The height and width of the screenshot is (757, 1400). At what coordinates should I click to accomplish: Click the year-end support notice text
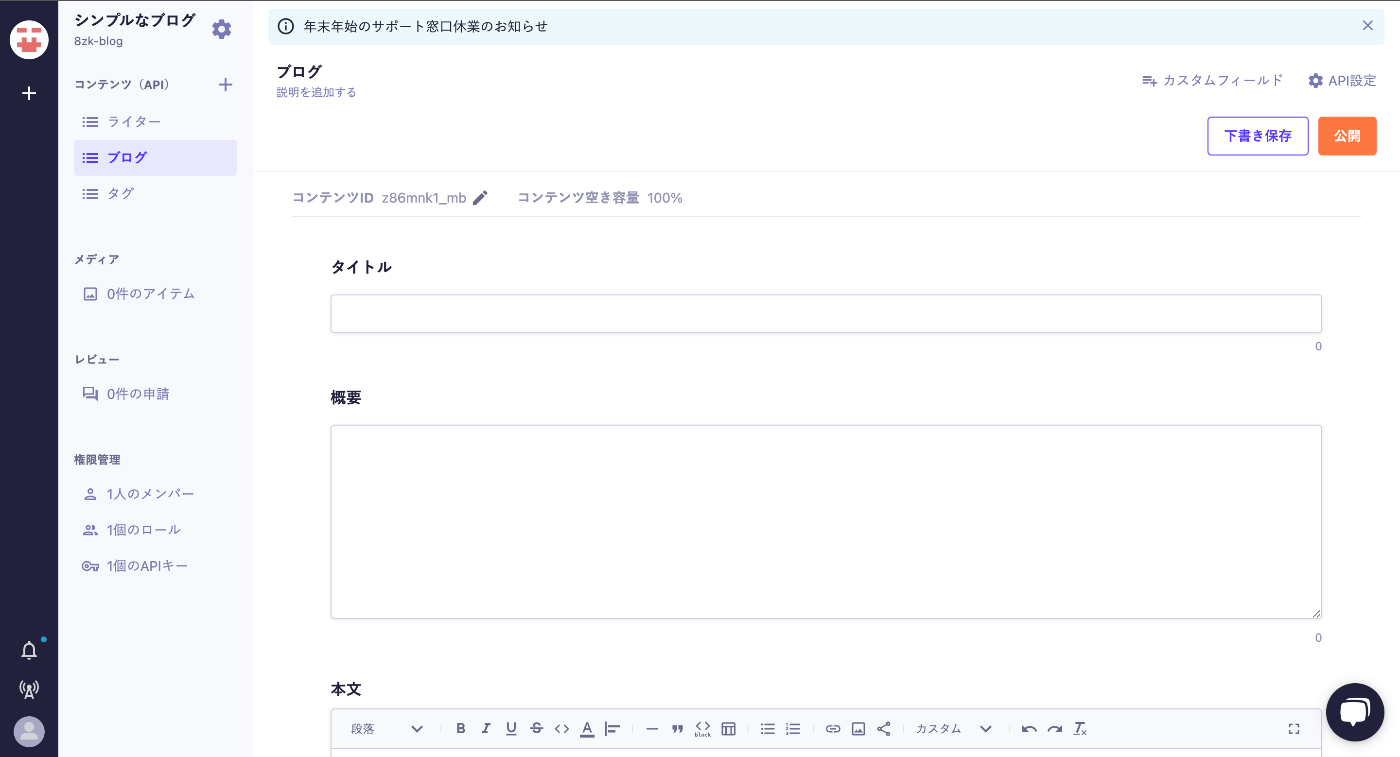426,26
